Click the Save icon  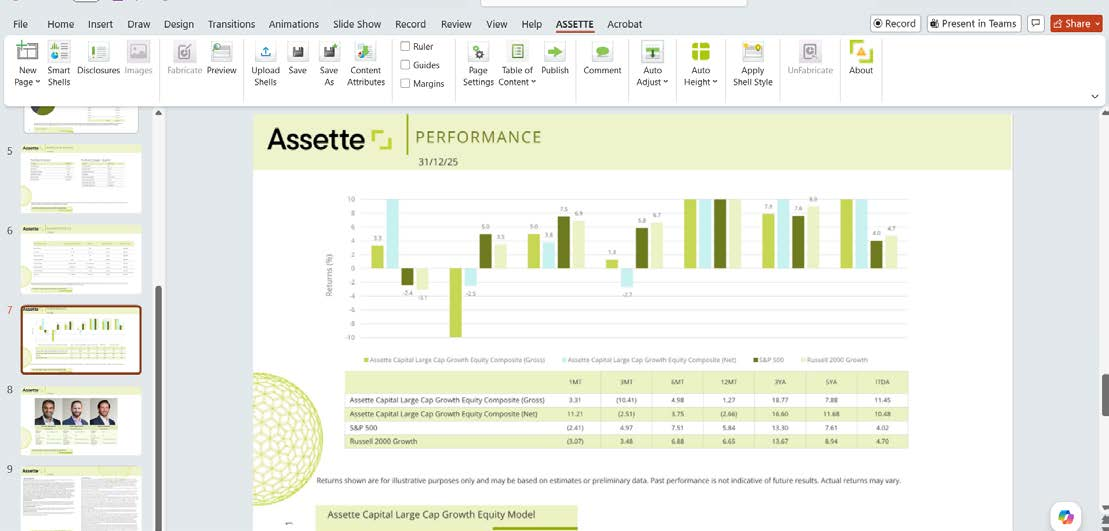point(298,52)
